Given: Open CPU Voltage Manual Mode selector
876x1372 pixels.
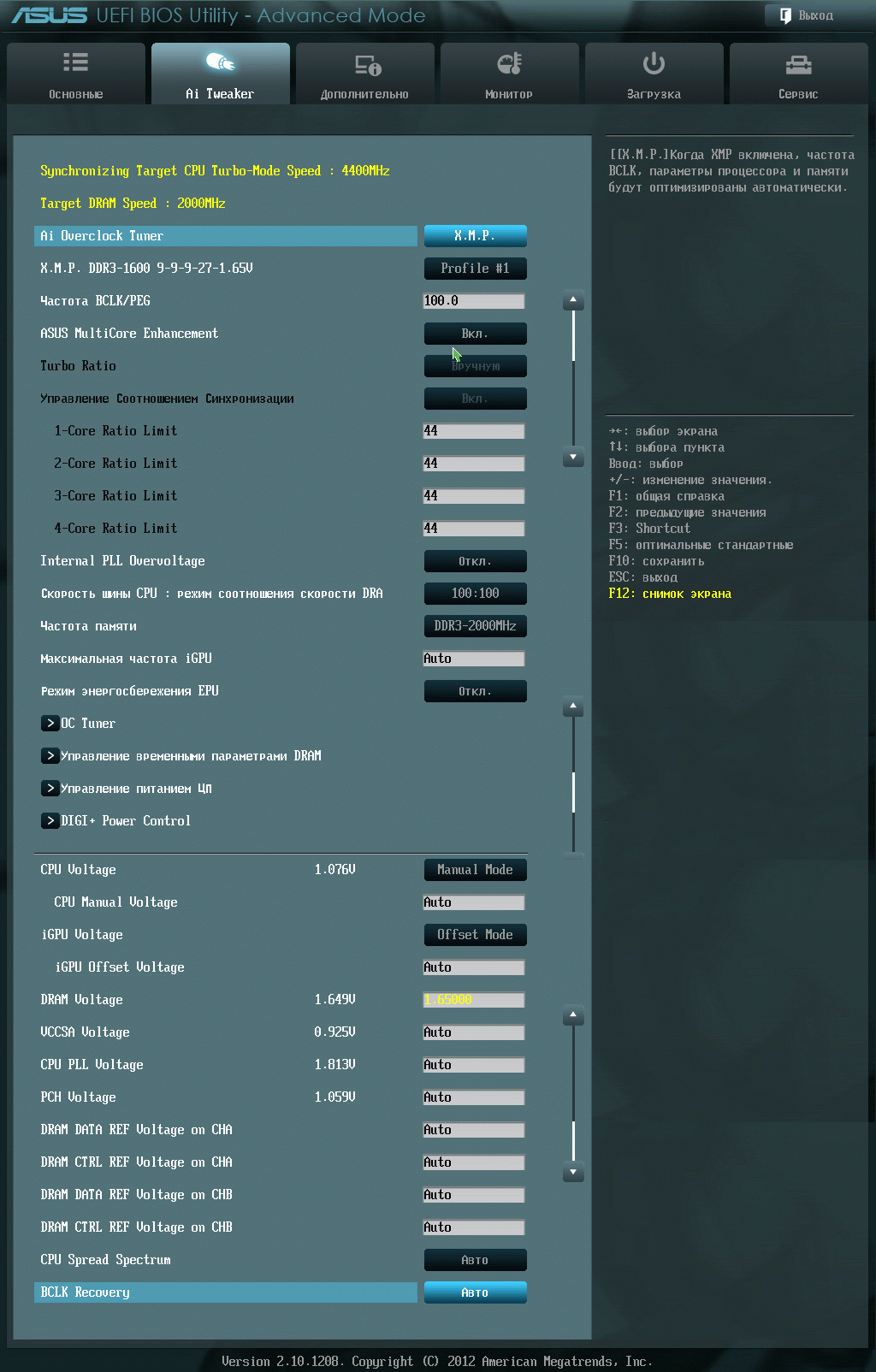Looking at the screenshot, I should 475,870.
